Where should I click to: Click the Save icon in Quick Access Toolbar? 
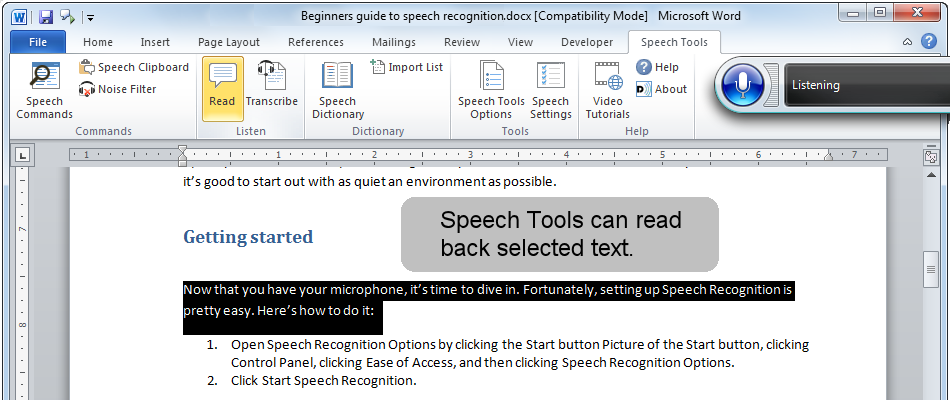coord(46,16)
